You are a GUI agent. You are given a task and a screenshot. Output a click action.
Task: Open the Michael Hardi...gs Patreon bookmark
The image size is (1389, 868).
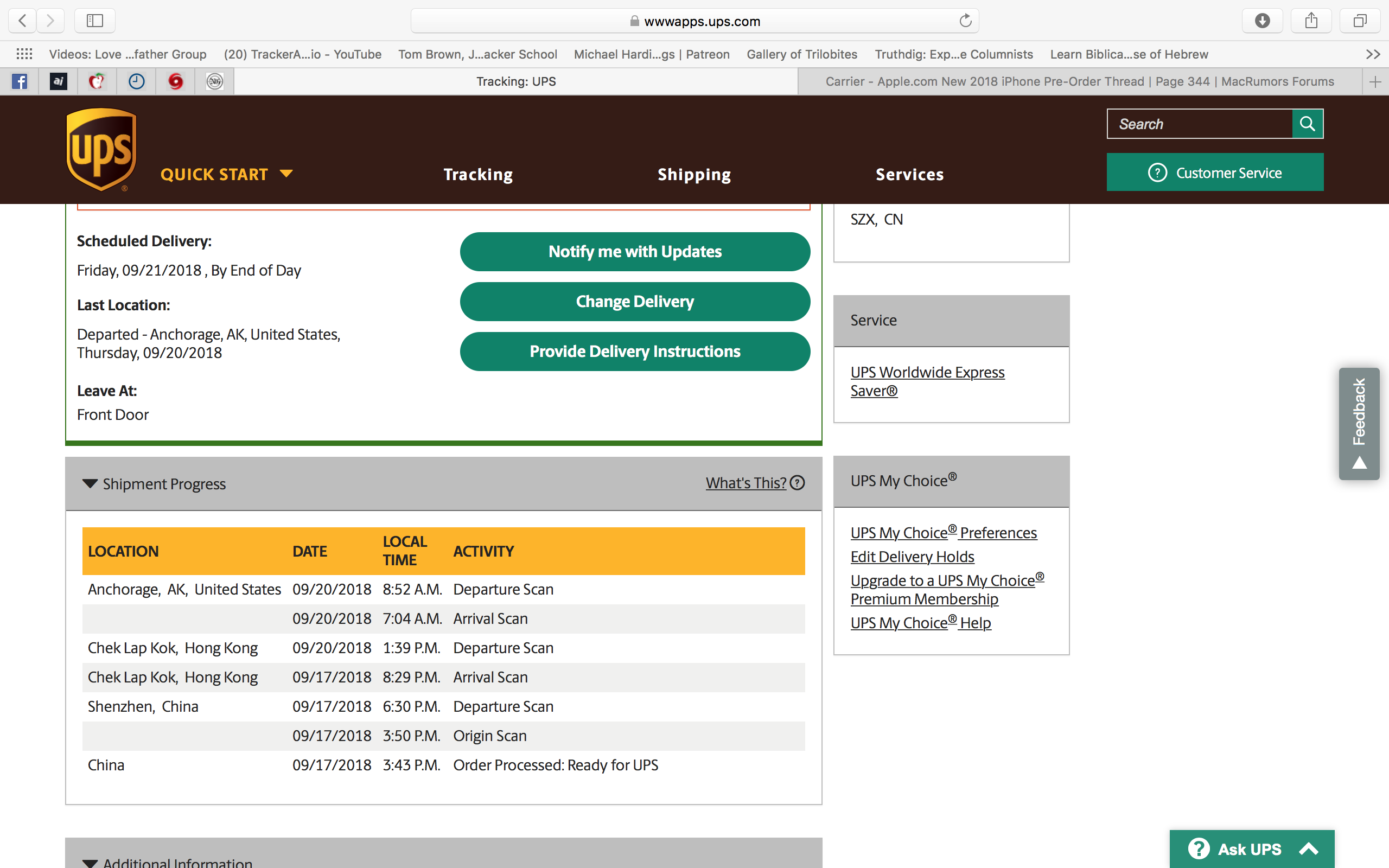(x=652, y=54)
